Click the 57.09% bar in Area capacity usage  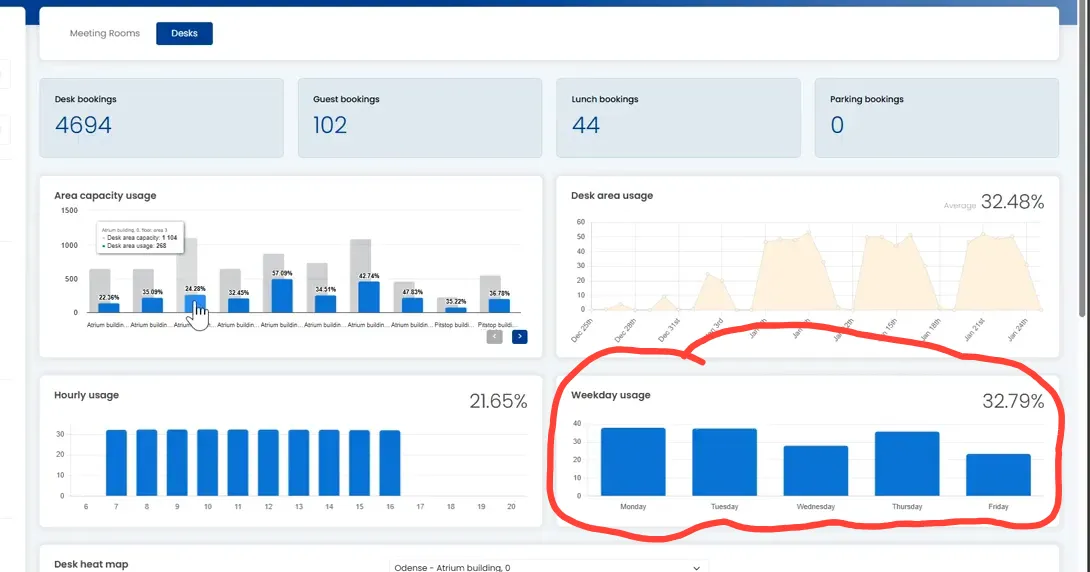tap(282, 296)
